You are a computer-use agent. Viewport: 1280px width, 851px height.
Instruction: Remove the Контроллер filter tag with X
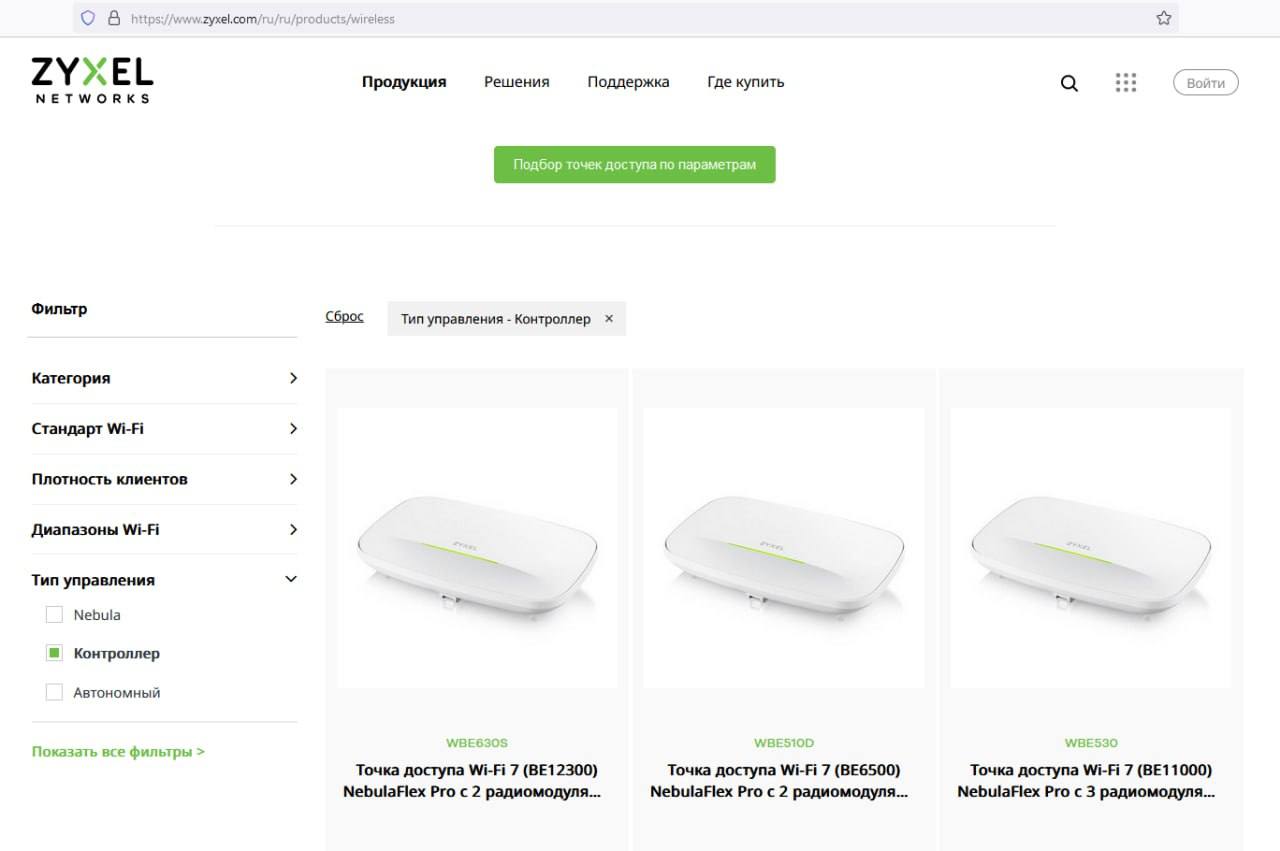point(609,319)
